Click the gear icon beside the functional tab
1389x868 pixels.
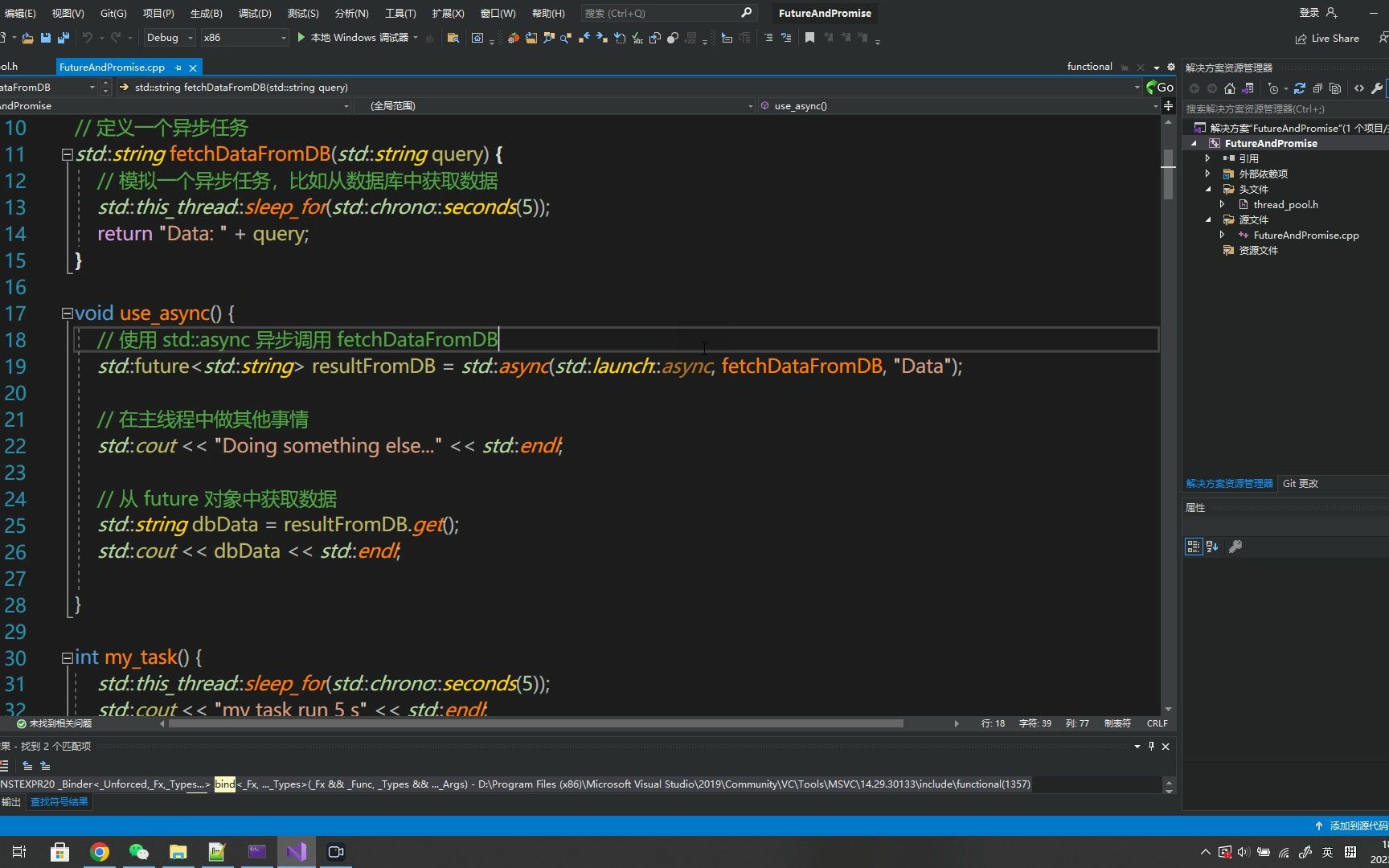[x=1171, y=68]
